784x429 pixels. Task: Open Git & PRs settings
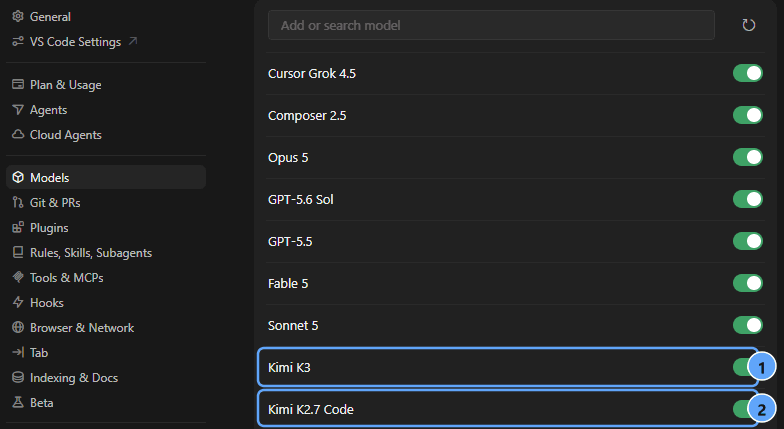point(106,202)
